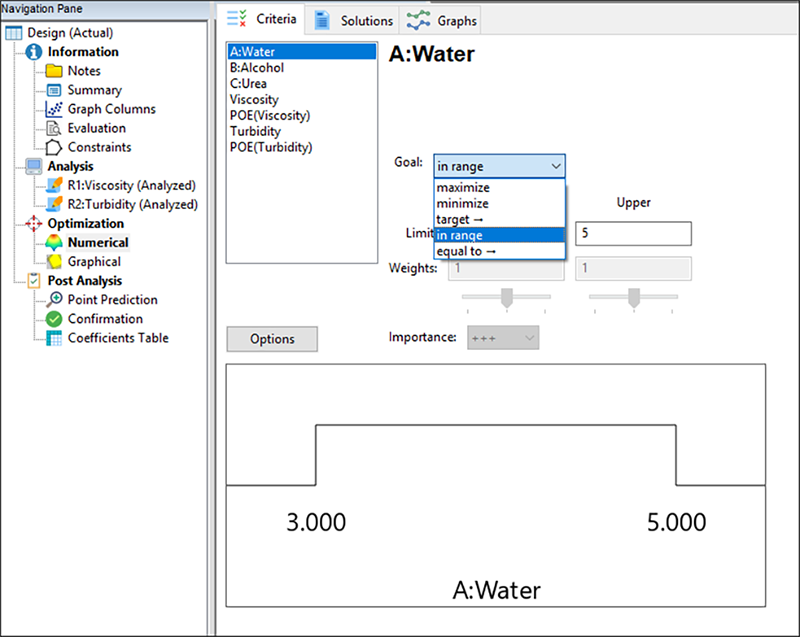
Task: Open the Evaluation magnifier icon
Action: pos(54,128)
